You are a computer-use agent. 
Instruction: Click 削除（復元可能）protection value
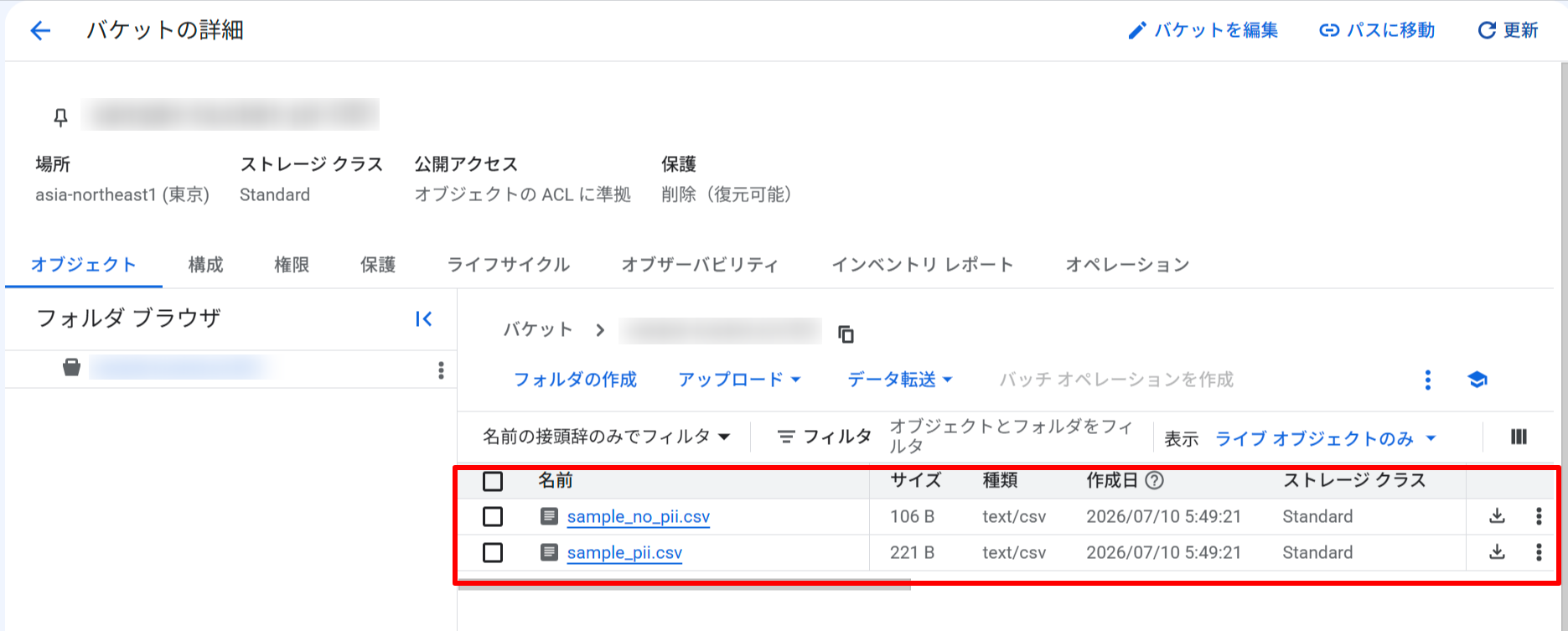pos(726,194)
